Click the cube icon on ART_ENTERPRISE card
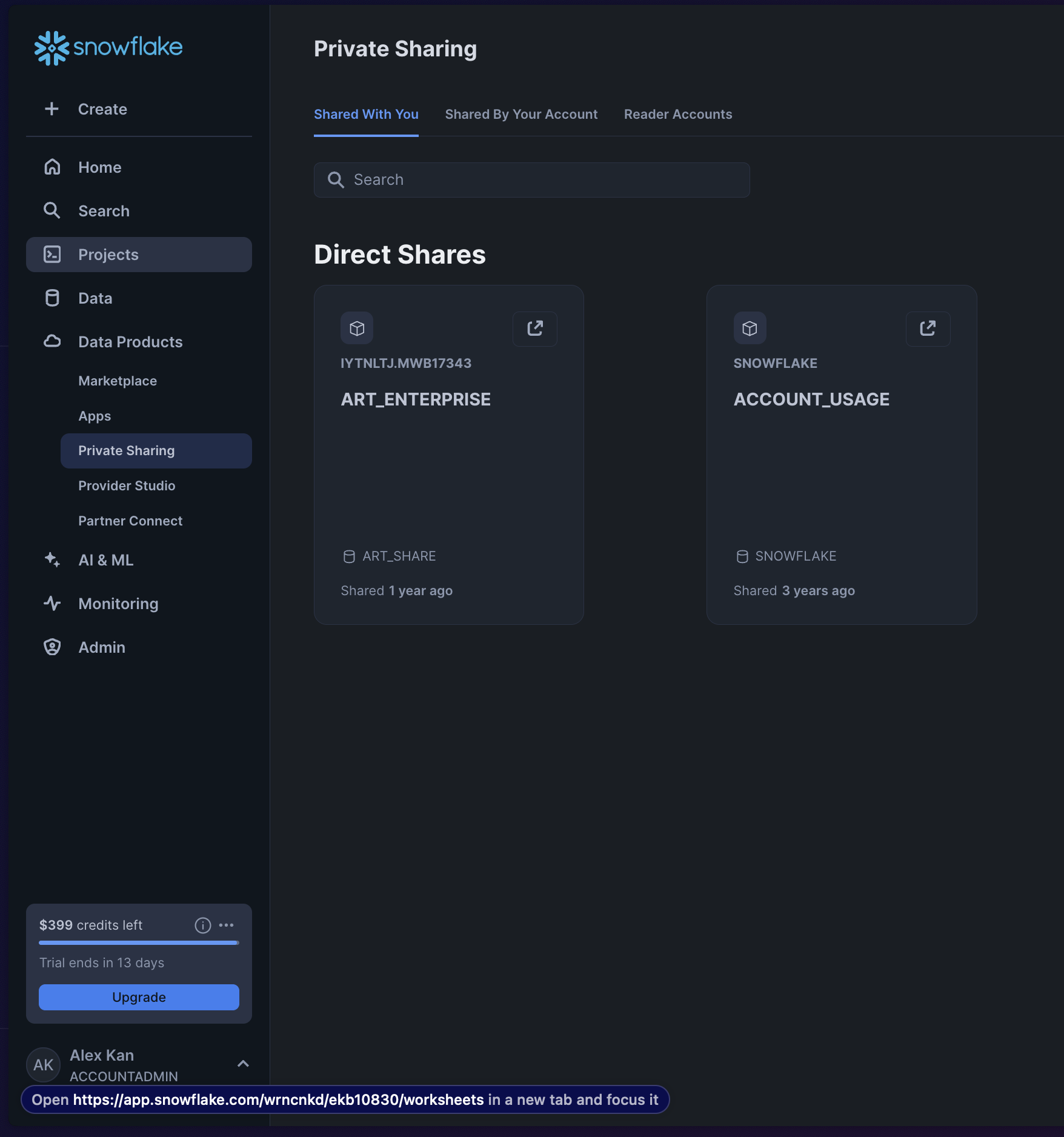The width and height of the screenshot is (1064, 1137). point(357,328)
